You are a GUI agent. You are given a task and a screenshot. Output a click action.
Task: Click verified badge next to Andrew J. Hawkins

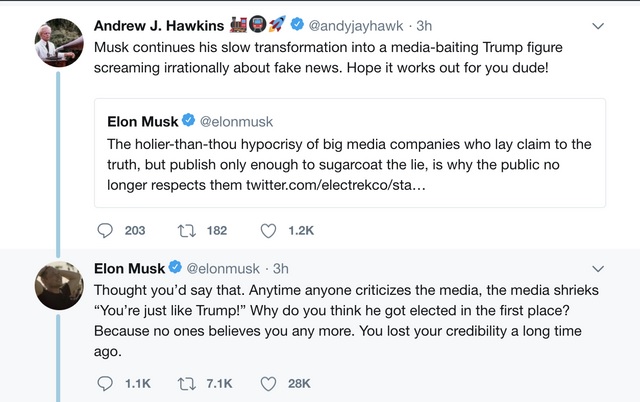pyautogui.click(x=297, y=24)
